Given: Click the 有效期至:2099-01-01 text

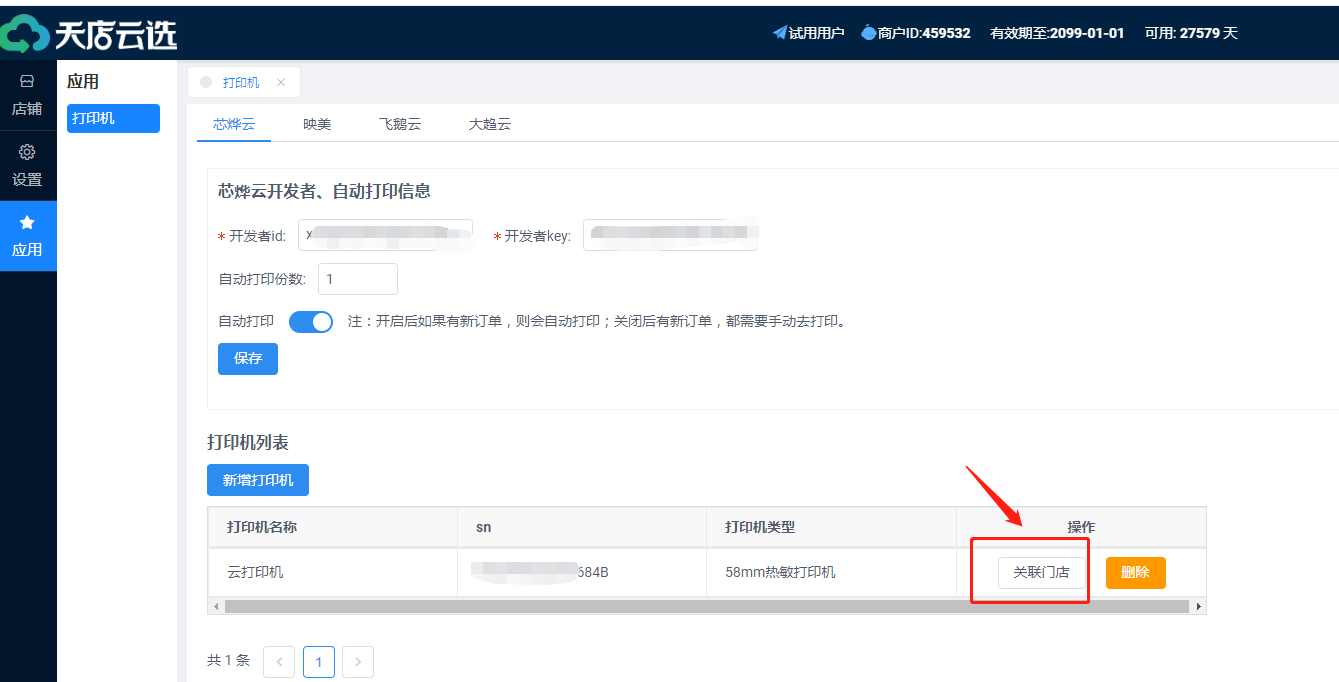Looking at the screenshot, I should tap(1057, 33).
